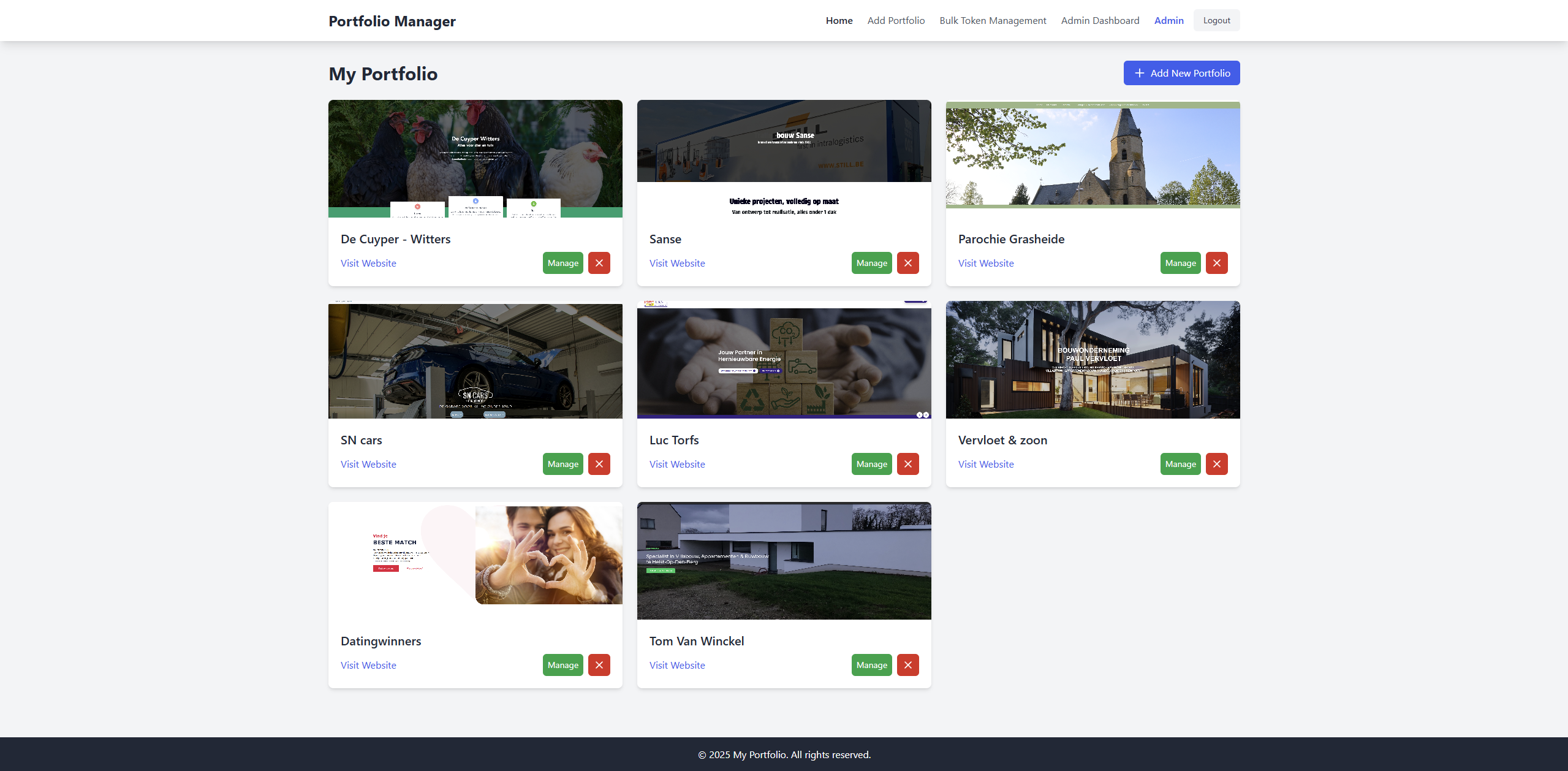Manage the Parochie Grasheide portfolio
Screen dimensions: 1568x771
[1180, 263]
